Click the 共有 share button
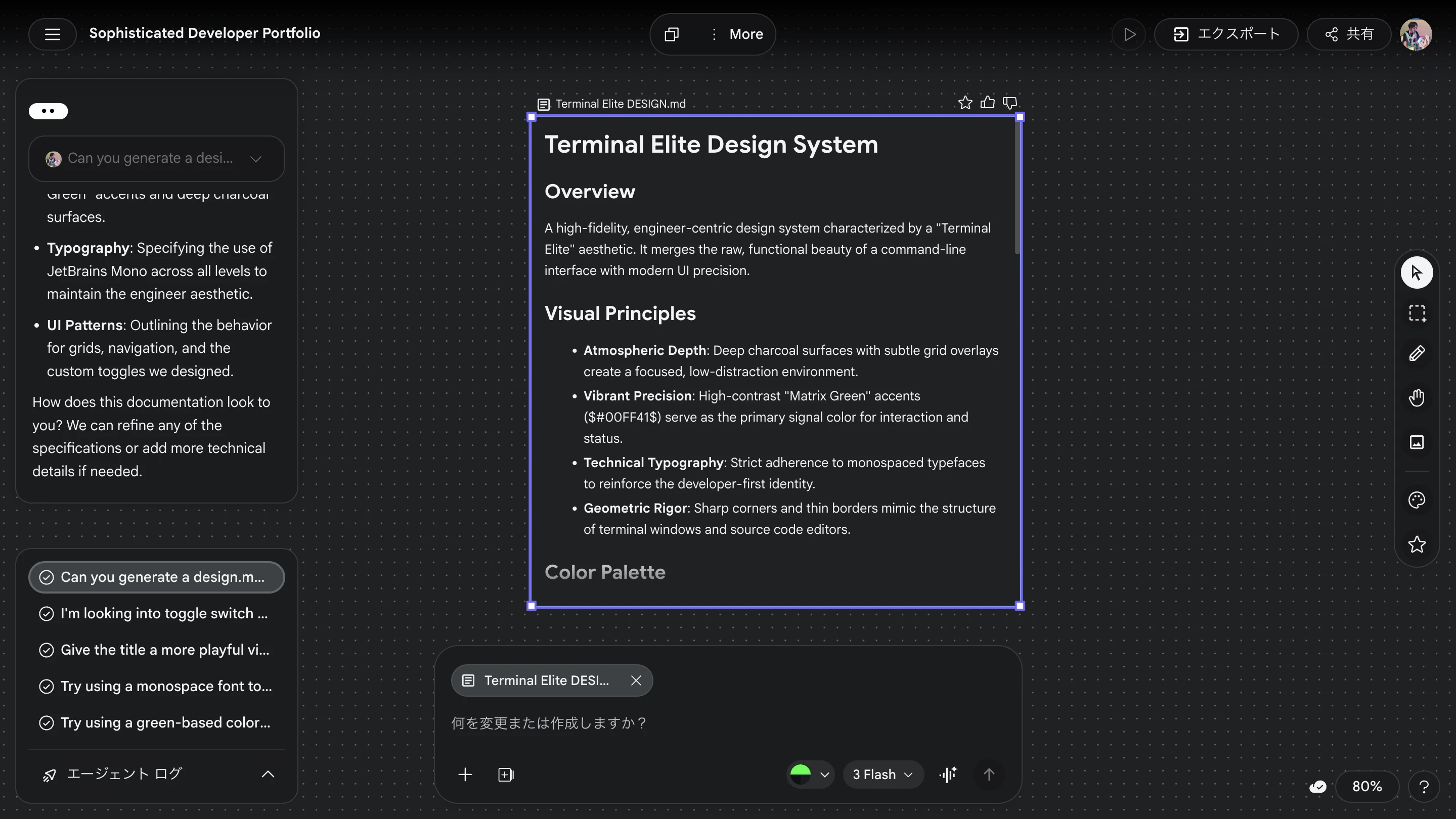 [x=1349, y=34]
